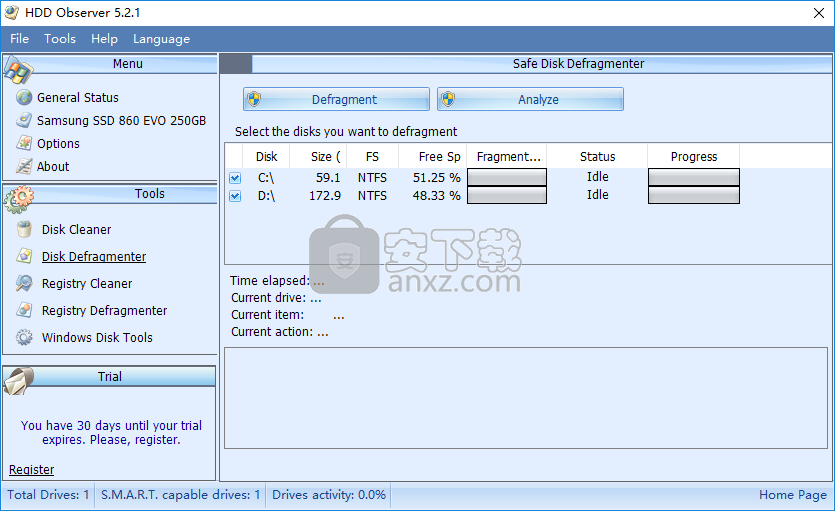Click the trial expiration notice text
The height and width of the screenshot is (511, 835).
click(x=111, y=432)
